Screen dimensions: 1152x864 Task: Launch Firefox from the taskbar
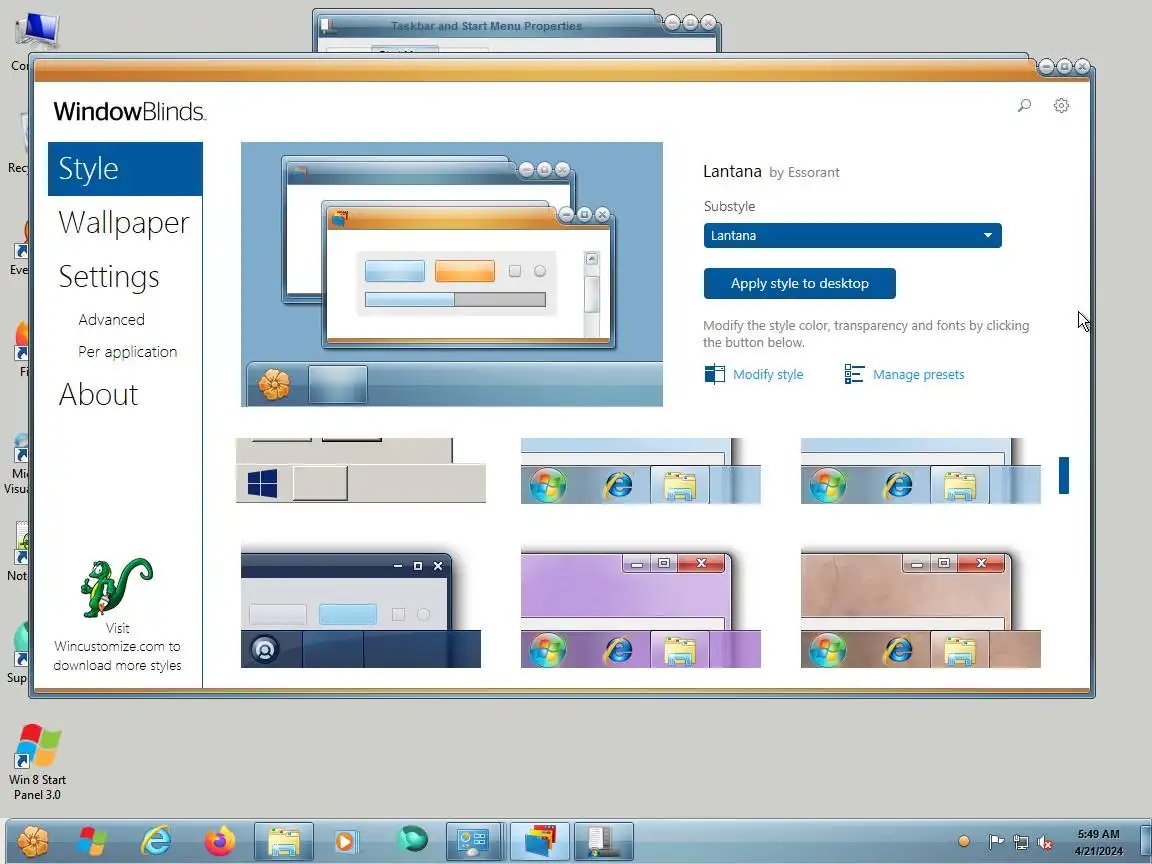point(220,841)
